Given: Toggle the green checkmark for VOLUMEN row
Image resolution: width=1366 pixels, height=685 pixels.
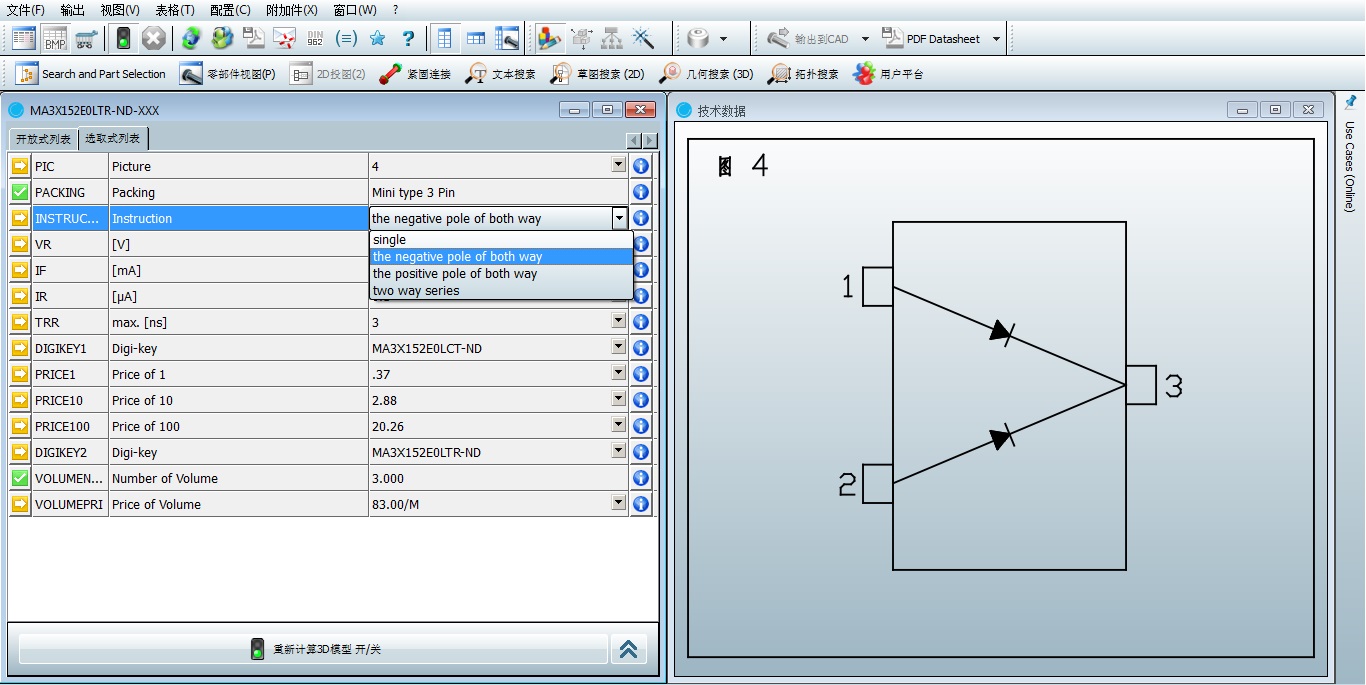Looking at the screenshot, I should point(20,478).
